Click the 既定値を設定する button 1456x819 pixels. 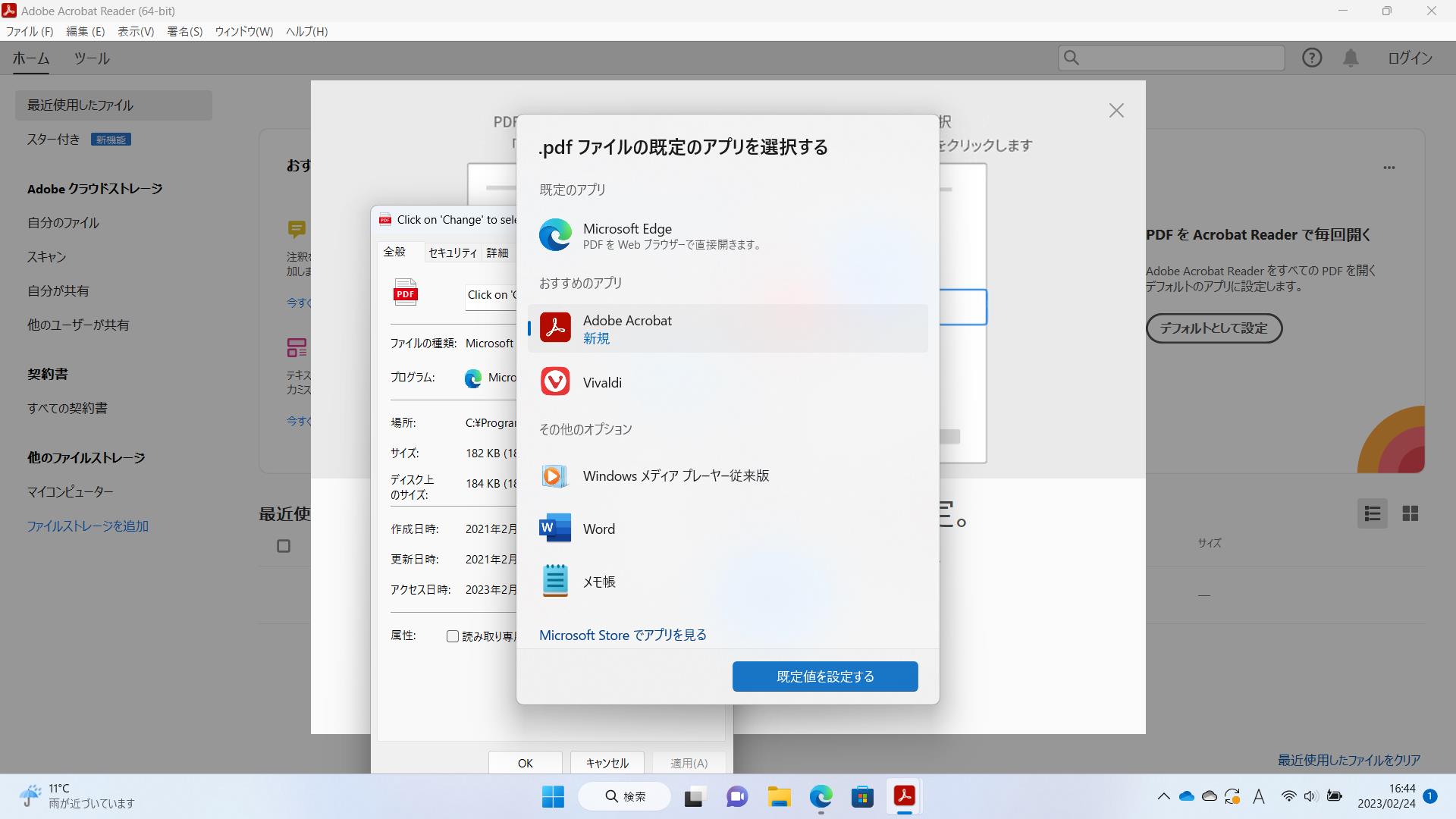(x=824, y=676)
